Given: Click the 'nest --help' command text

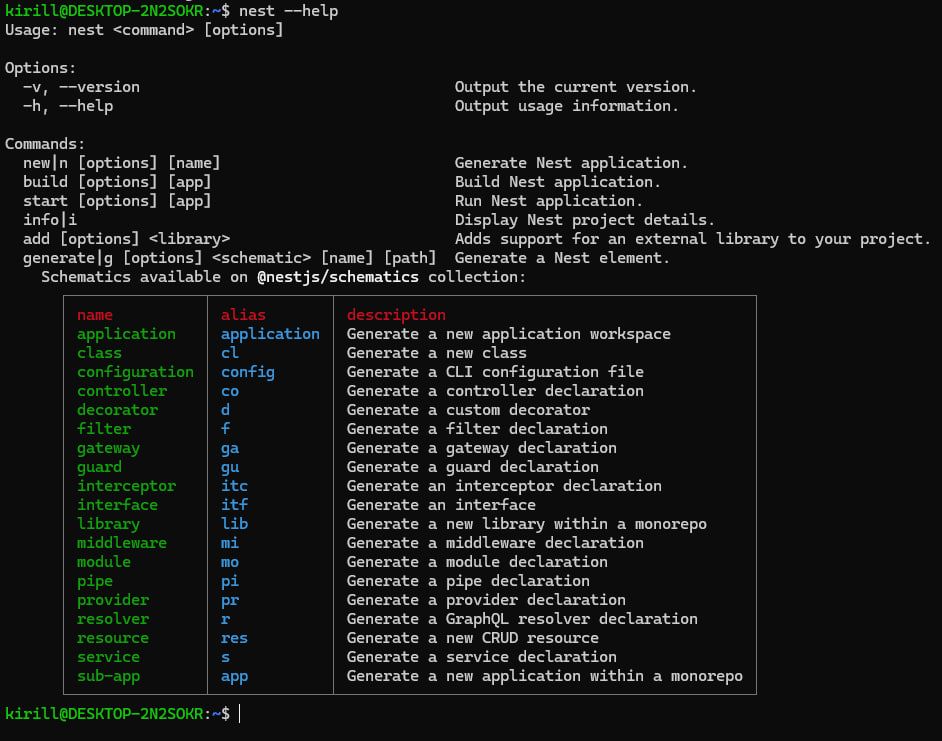Looking at the screenshot, I should (x=288, y=11).
